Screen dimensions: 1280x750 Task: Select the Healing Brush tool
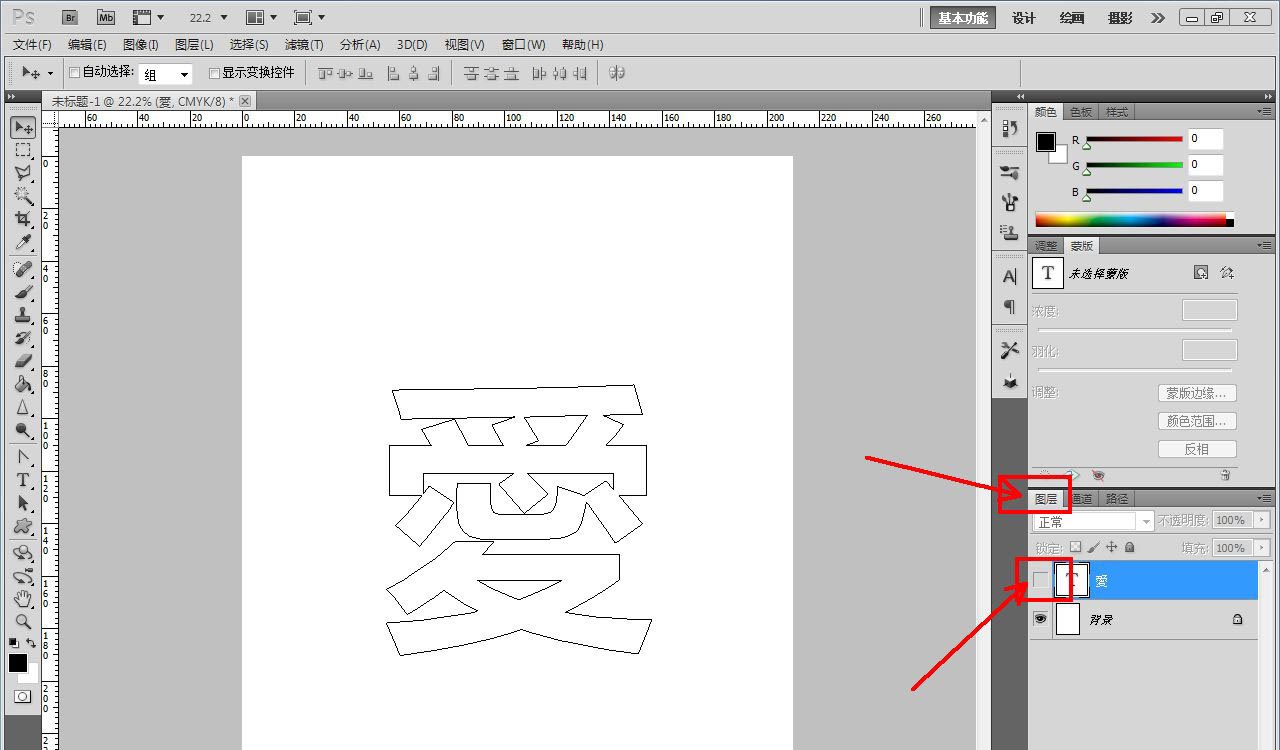coord(23,270)
